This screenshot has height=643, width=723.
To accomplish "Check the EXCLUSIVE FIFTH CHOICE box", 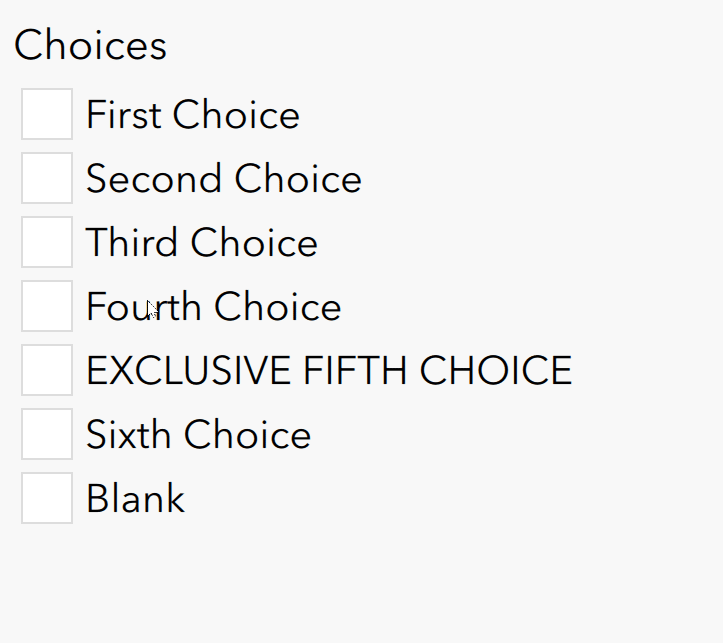I will (47, 370).
